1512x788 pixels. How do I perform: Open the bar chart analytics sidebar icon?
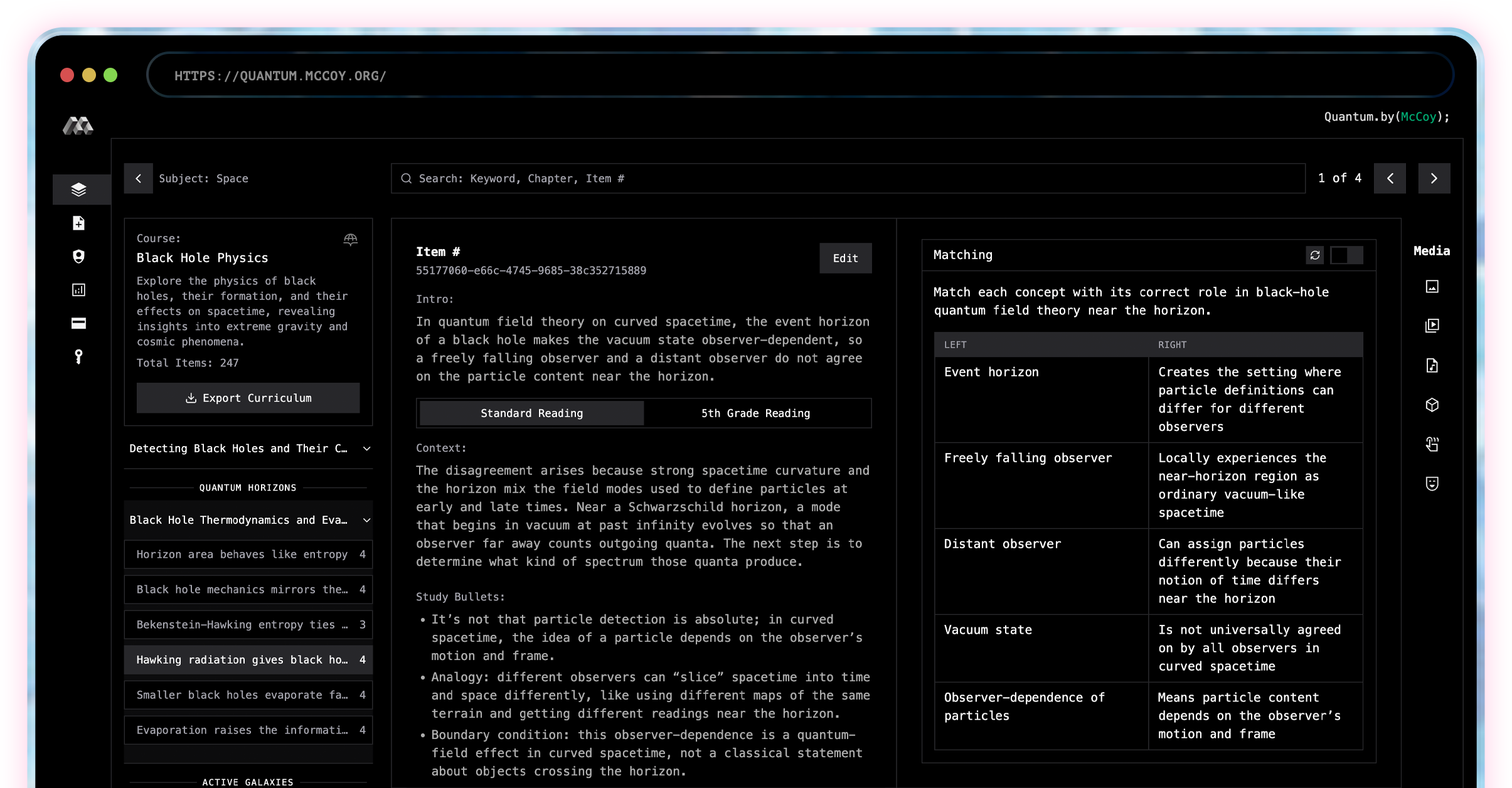point(78,290)
